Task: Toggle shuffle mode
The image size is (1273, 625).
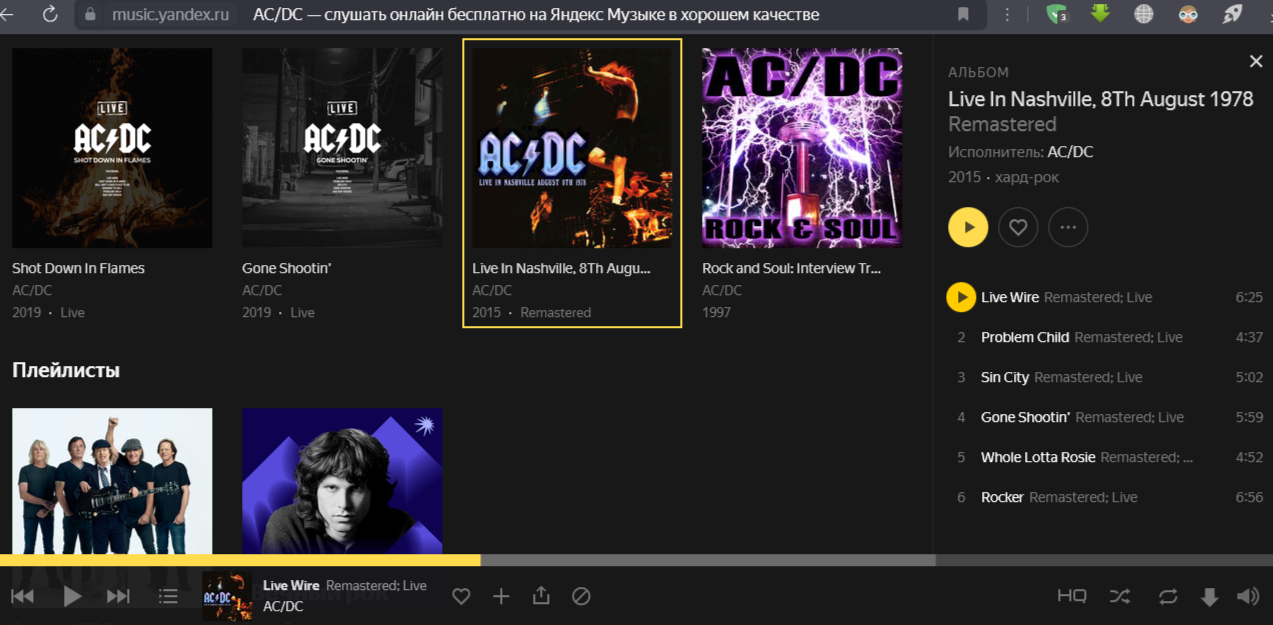Action: pos(1119,596)
